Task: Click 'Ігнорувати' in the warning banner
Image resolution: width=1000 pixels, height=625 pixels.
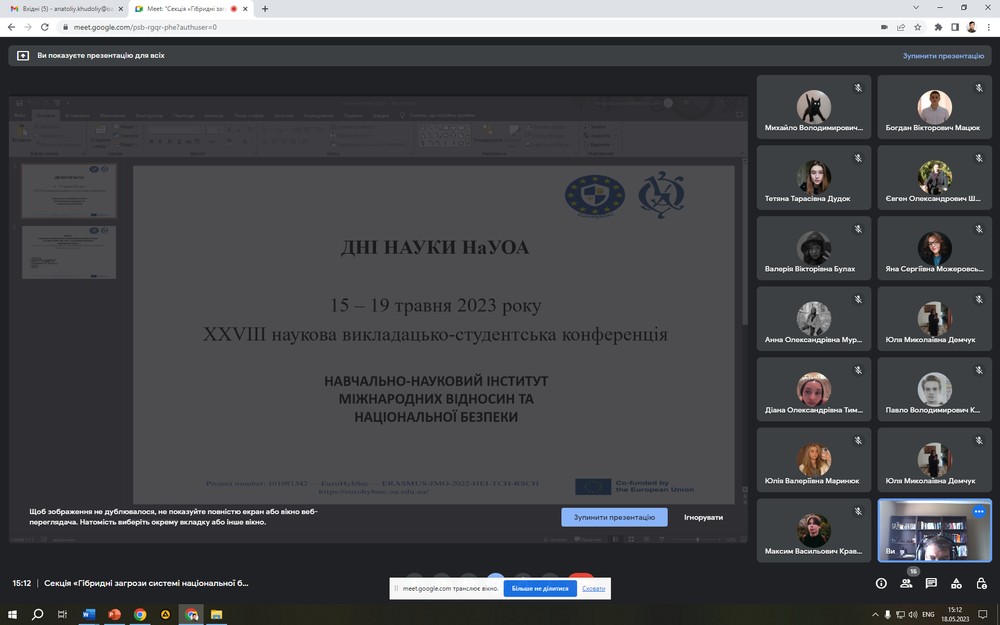Action: (703, 517)
